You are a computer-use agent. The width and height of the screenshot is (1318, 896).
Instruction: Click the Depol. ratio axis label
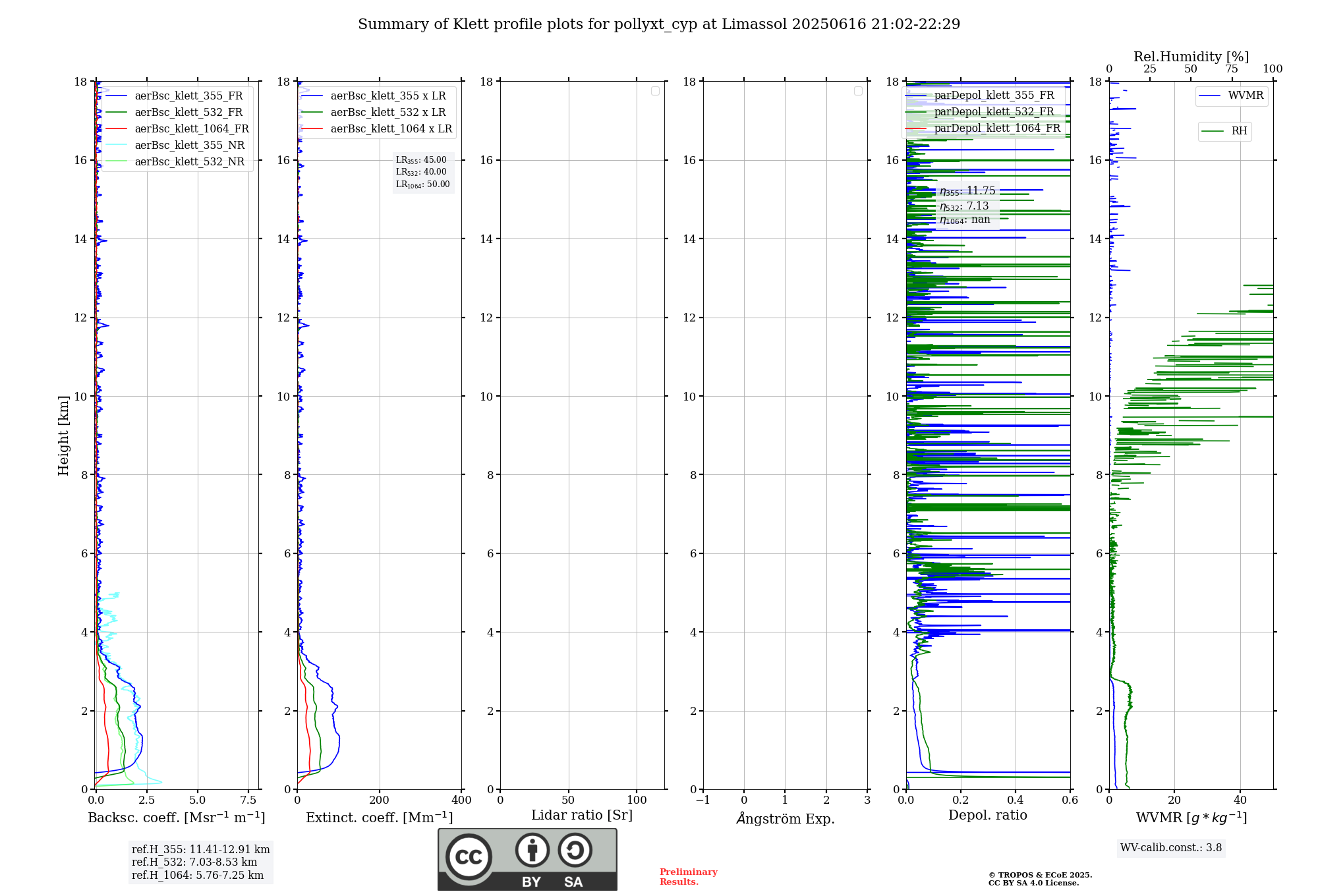point(988,816)
